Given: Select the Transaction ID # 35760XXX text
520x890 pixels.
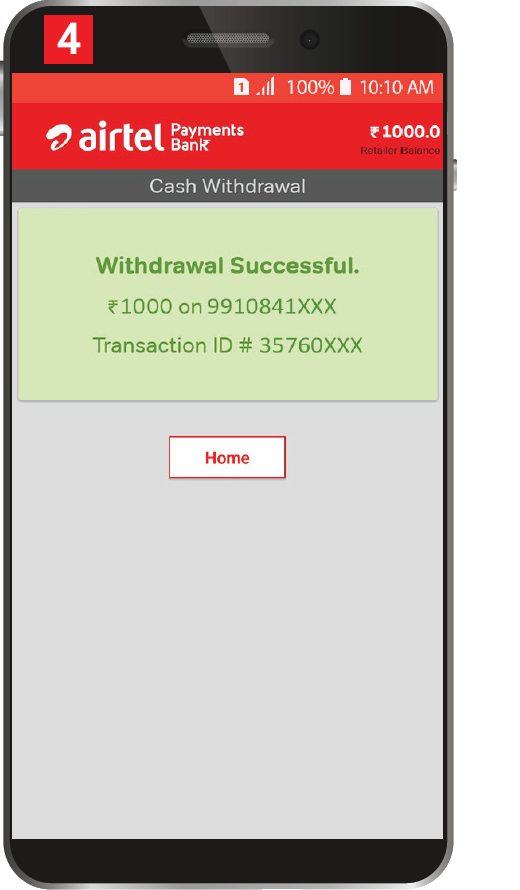Looking at the screenshot, I should click(228, 346).
